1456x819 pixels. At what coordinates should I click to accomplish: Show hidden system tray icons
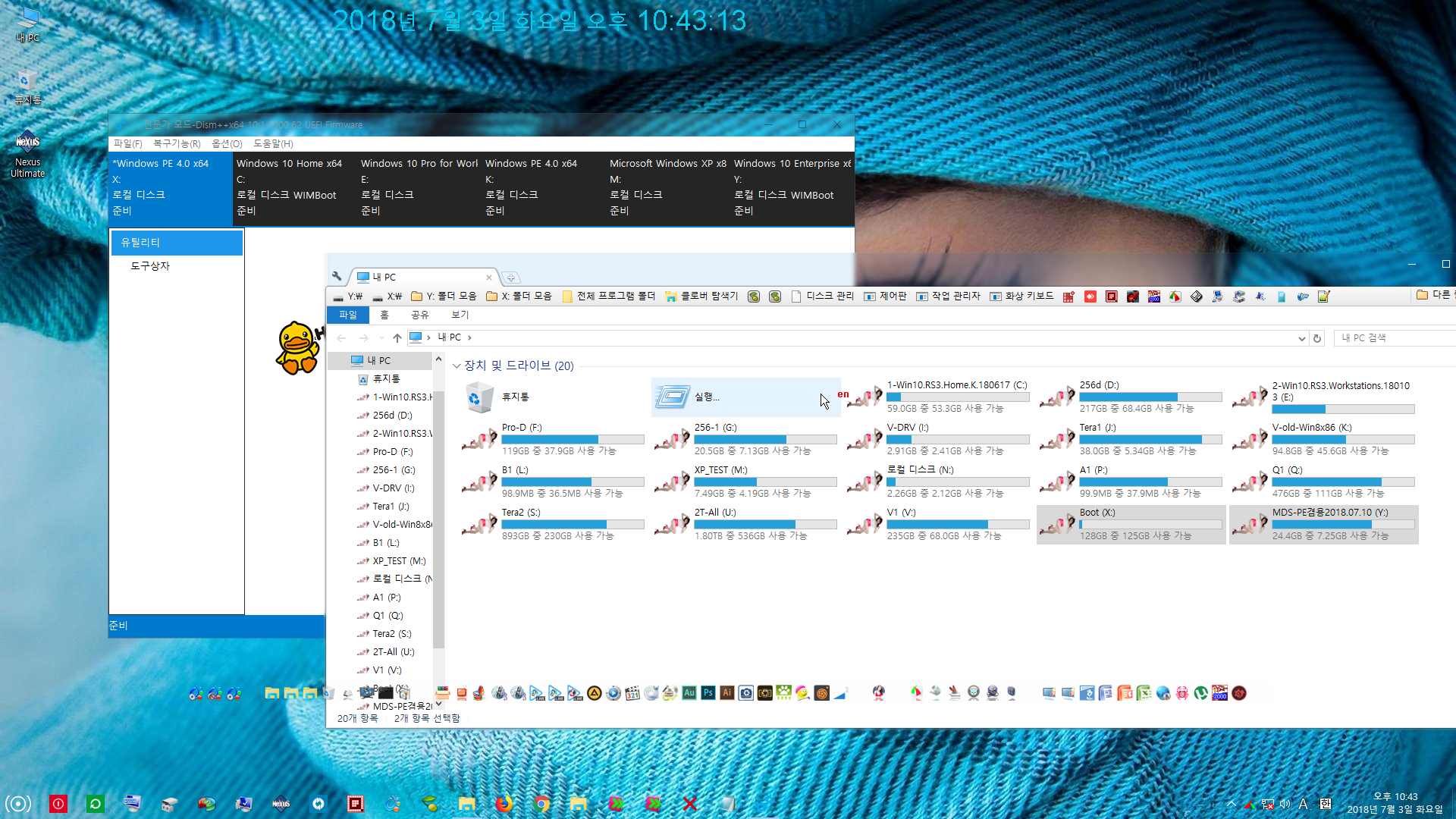pyautogui.click(x=1232, y=804)
